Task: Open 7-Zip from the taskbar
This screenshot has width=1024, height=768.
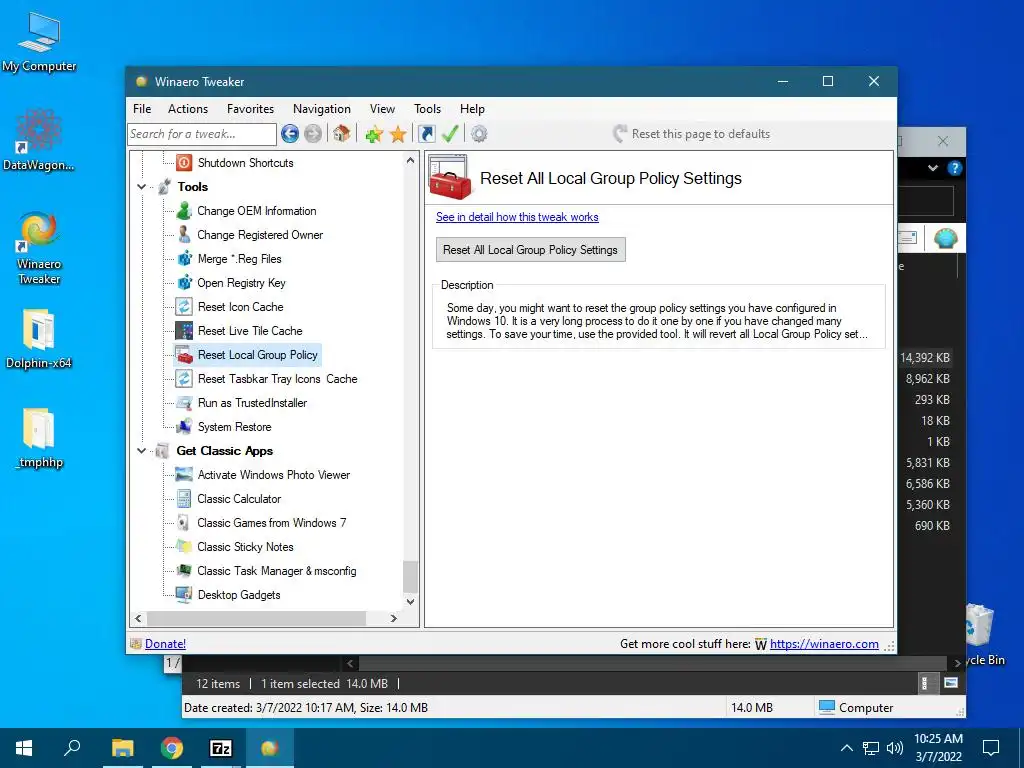Action: pos(221,748)
